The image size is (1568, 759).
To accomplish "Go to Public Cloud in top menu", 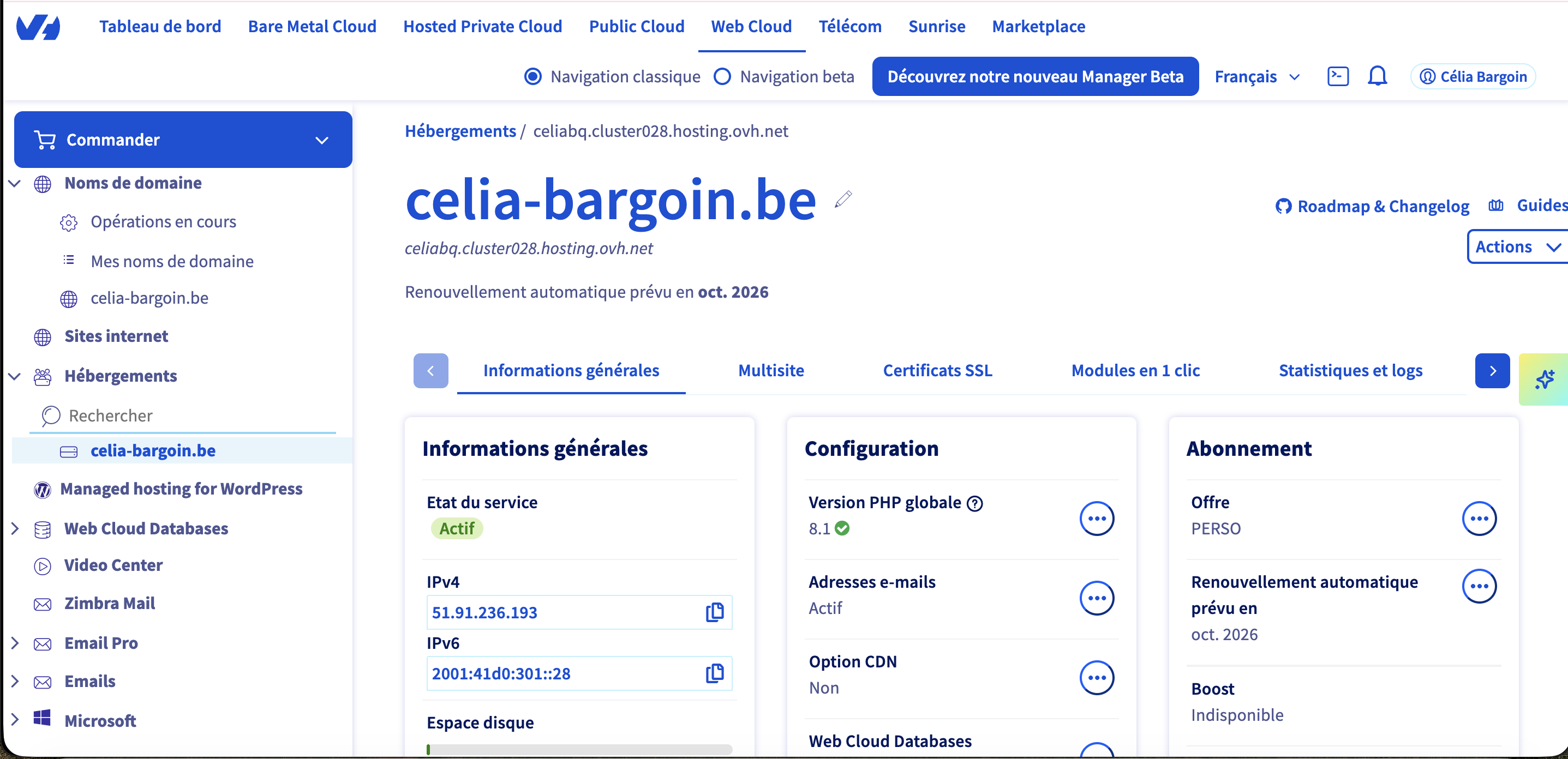I will (x=637, y=27).
